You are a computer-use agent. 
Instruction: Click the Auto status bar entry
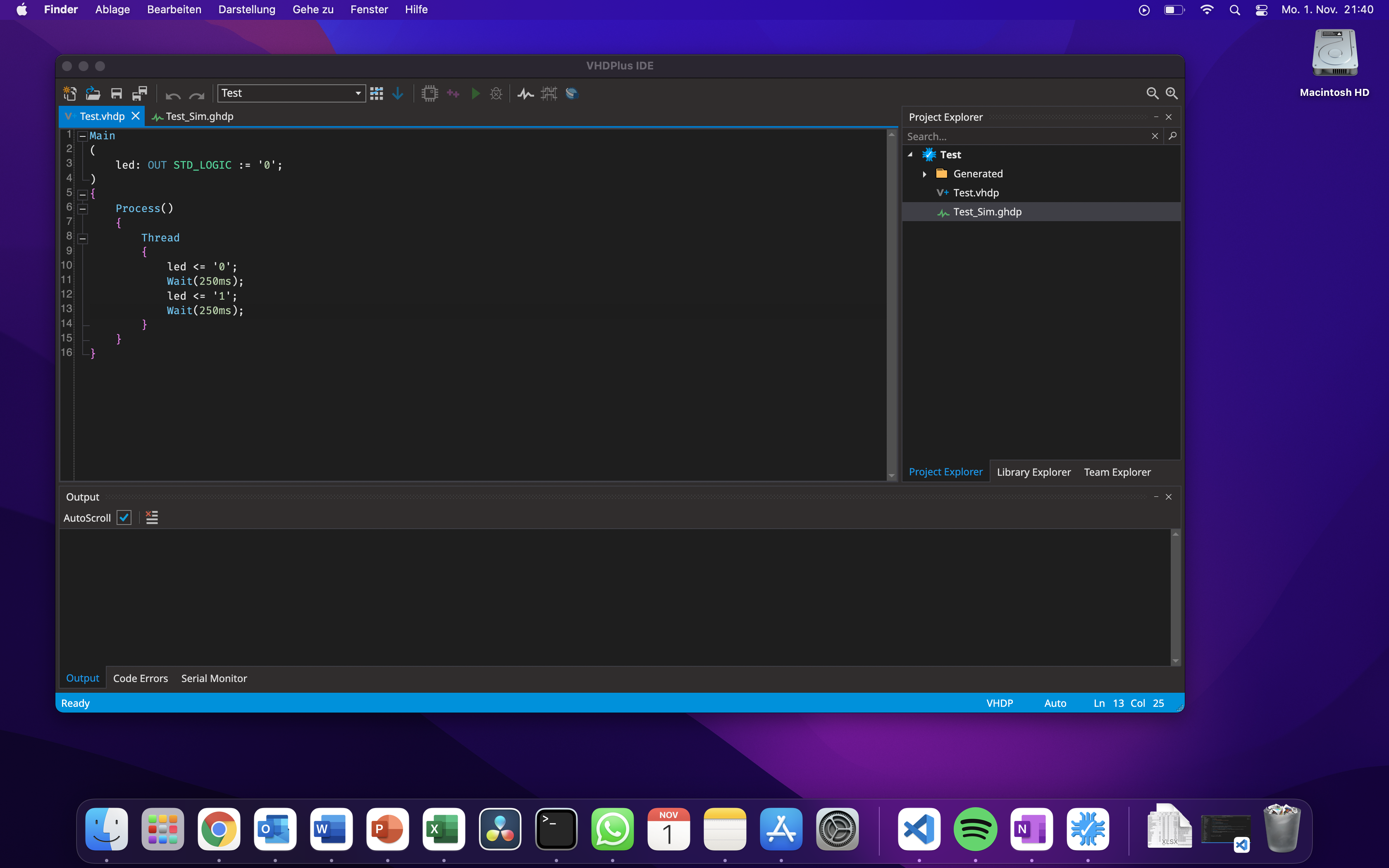point(1055,703)
